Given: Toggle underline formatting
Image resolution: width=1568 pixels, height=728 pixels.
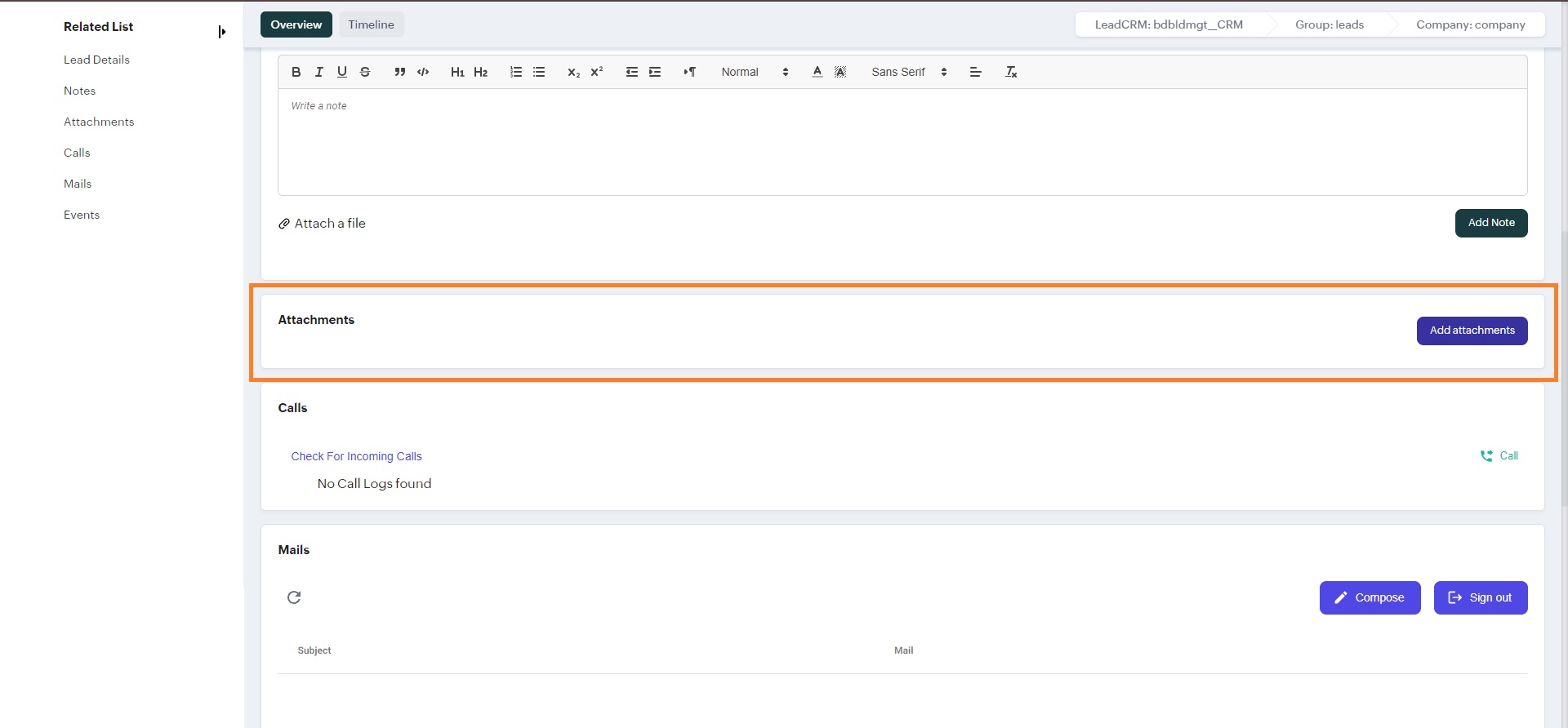Looking at the screenshot, I should (x=342, y=72).
